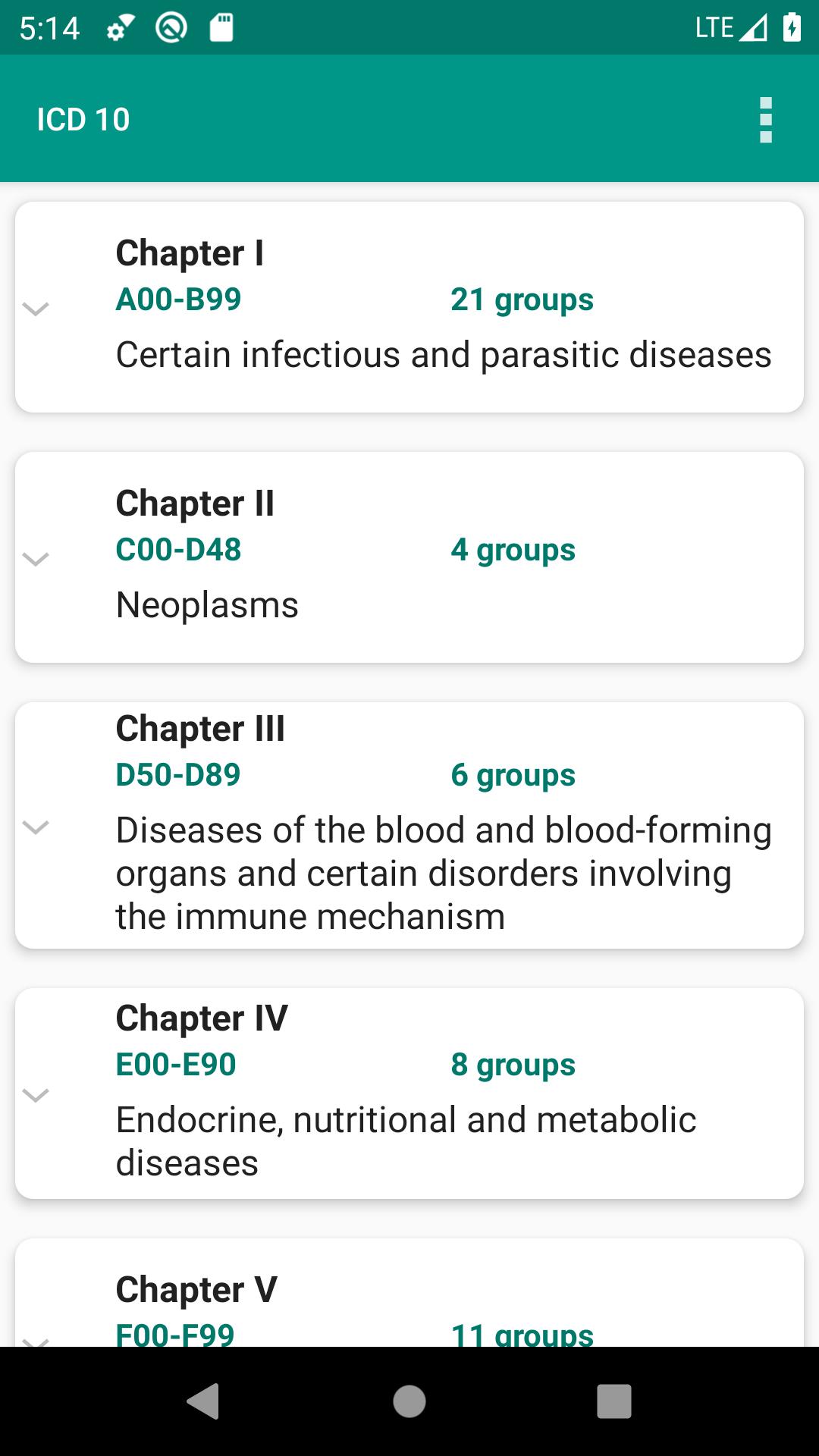Open the three-dot overflow menu
This screenshot has width=819, height=1456.
[x=765, y=120]
